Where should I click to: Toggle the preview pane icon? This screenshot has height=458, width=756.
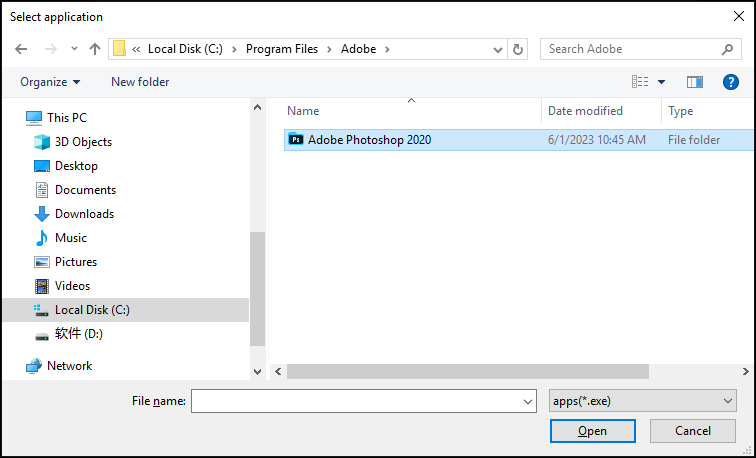pyautogui.click(x=695, y=82)
